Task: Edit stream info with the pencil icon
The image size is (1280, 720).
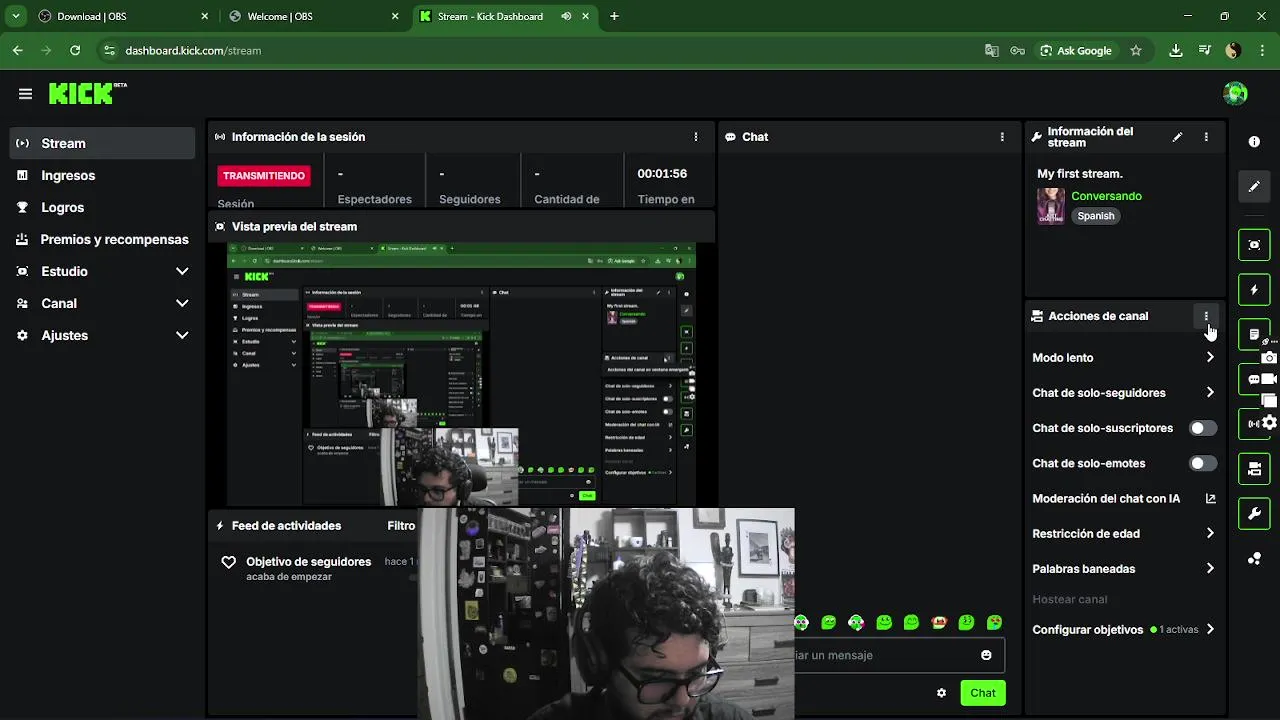Action: (x=1177, y=137)
